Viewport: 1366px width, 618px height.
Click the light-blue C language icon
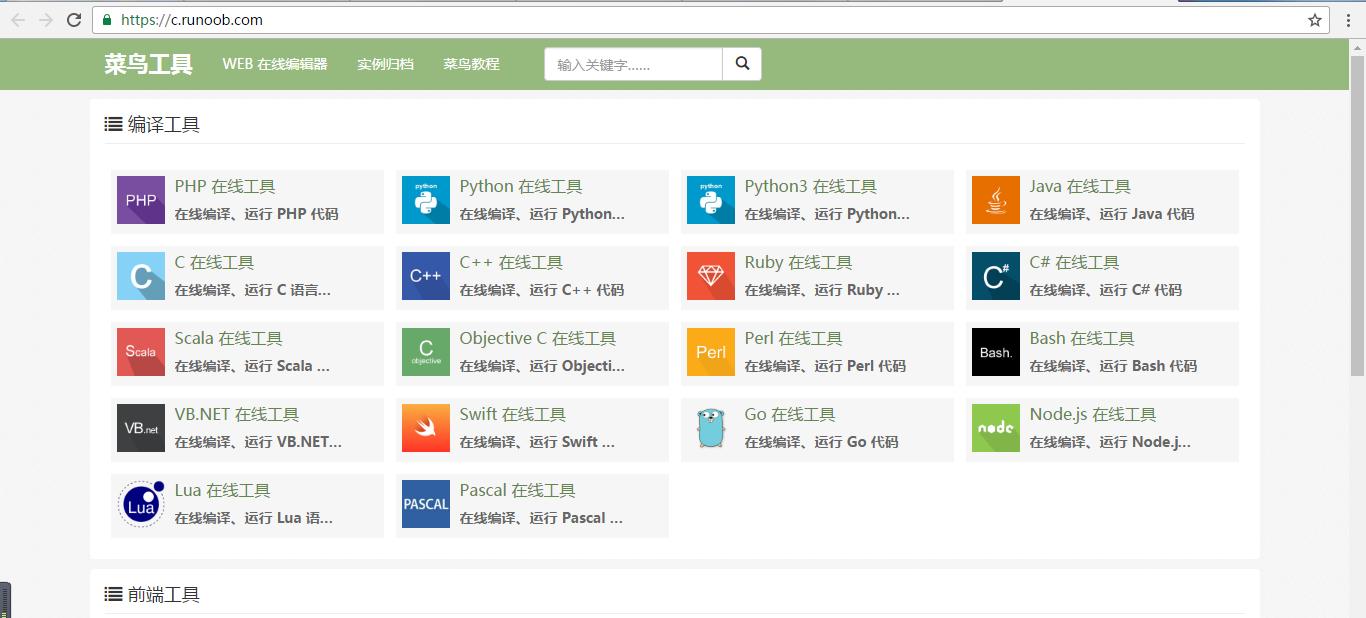point(141,276)
